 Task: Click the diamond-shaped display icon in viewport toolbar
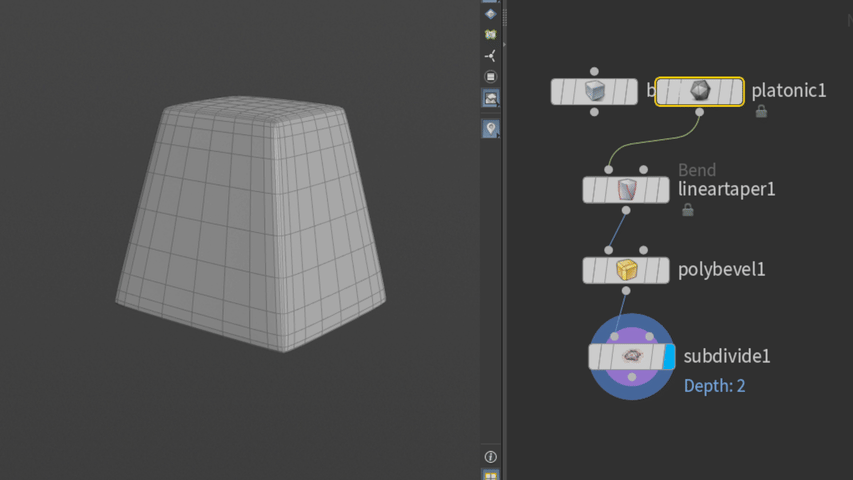(x=490, y=14)
